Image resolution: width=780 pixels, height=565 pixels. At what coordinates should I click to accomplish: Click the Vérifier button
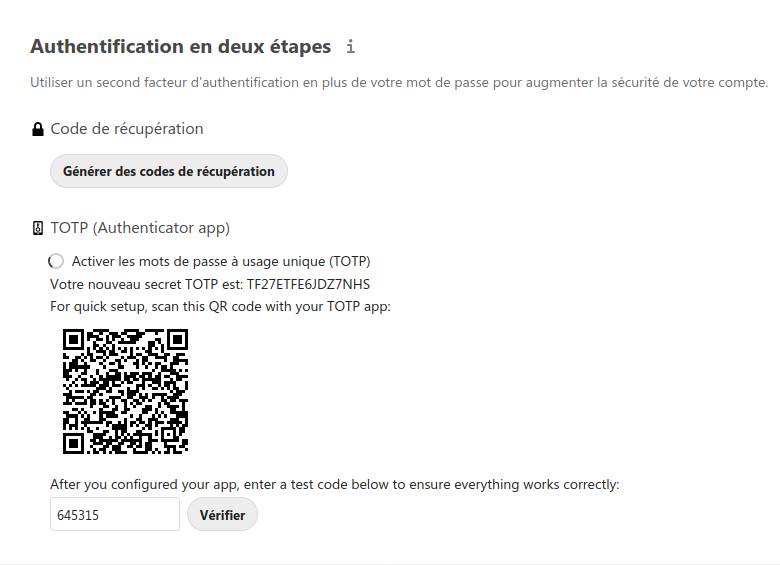tap(222, 515)
